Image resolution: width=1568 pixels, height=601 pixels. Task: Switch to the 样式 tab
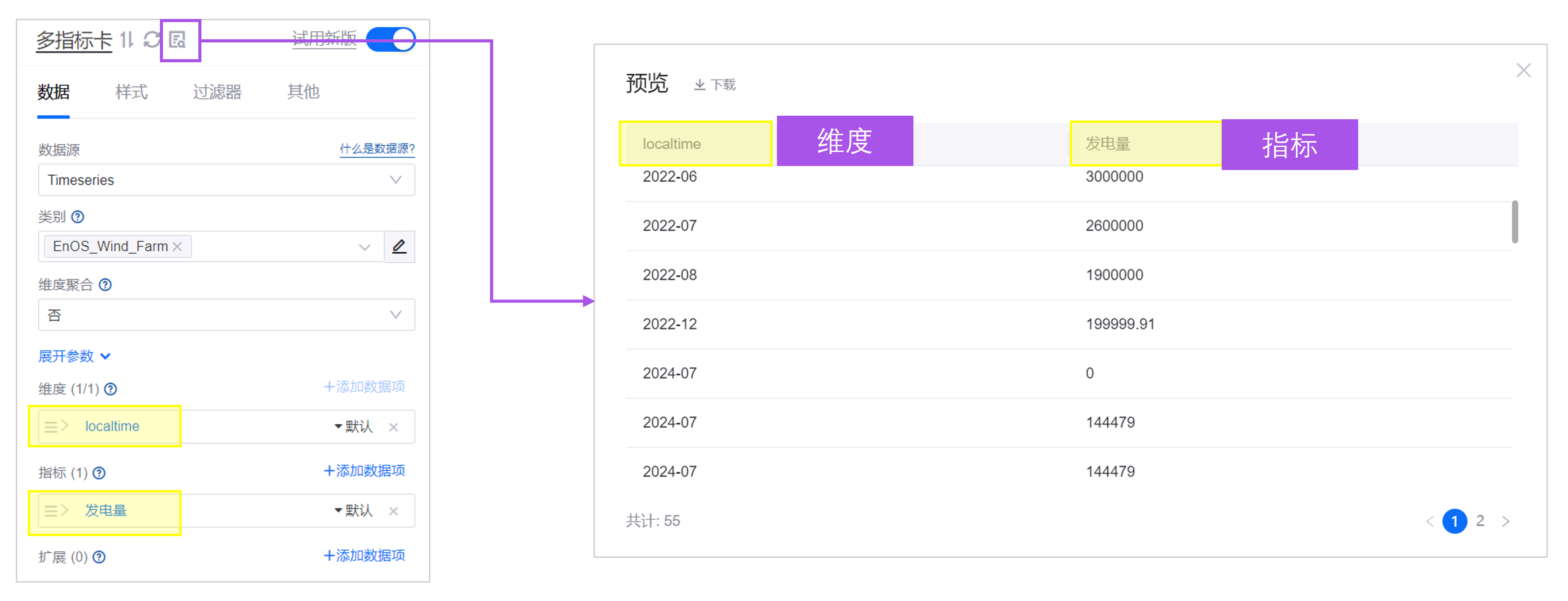coord(132,92)
